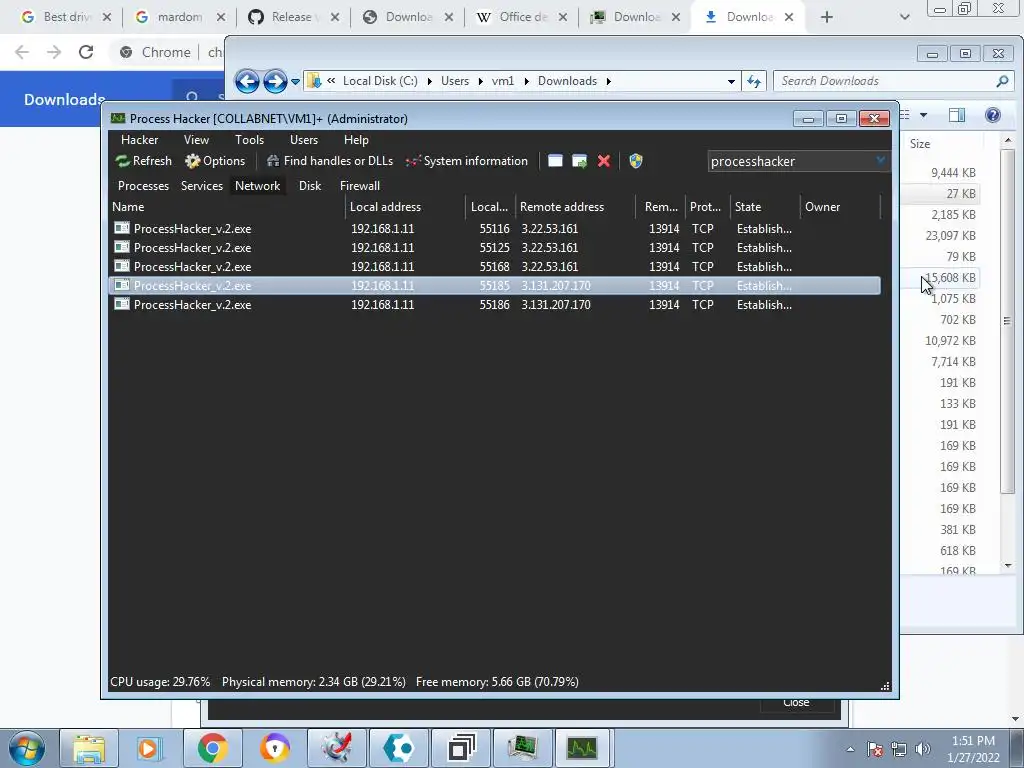Open Options from the Process Hacker toolbar
The image size is (1024, 768).
(215, 161)
